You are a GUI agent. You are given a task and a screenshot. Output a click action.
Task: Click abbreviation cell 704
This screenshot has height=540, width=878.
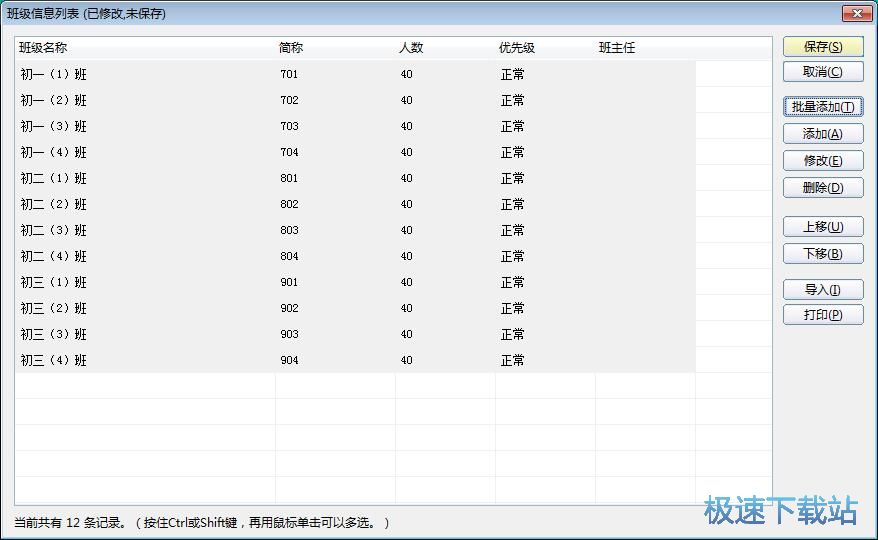(x=289, y=152)
